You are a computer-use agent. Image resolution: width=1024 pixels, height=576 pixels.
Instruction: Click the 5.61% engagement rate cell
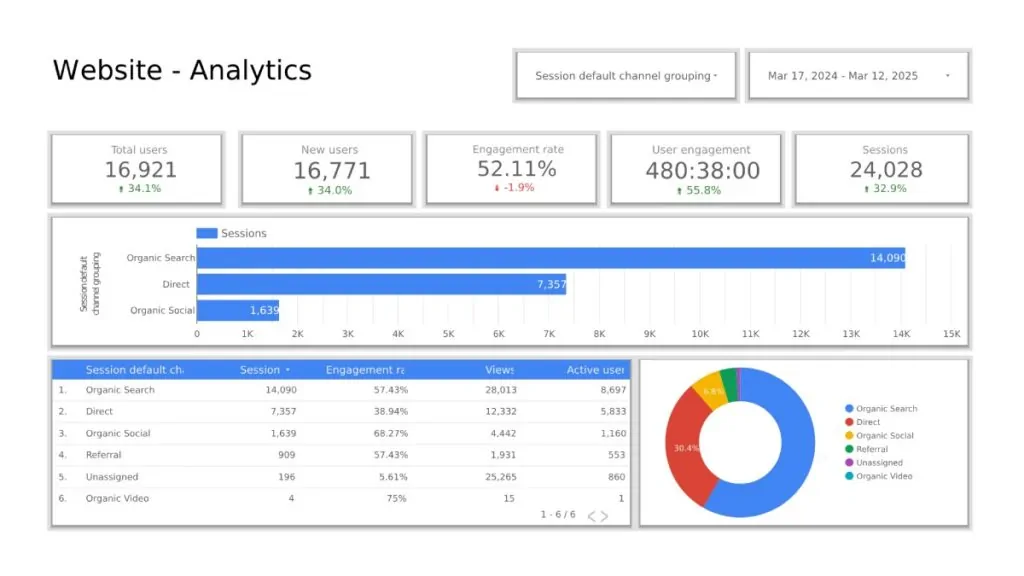pyautogui.click(x=393, y=477)
